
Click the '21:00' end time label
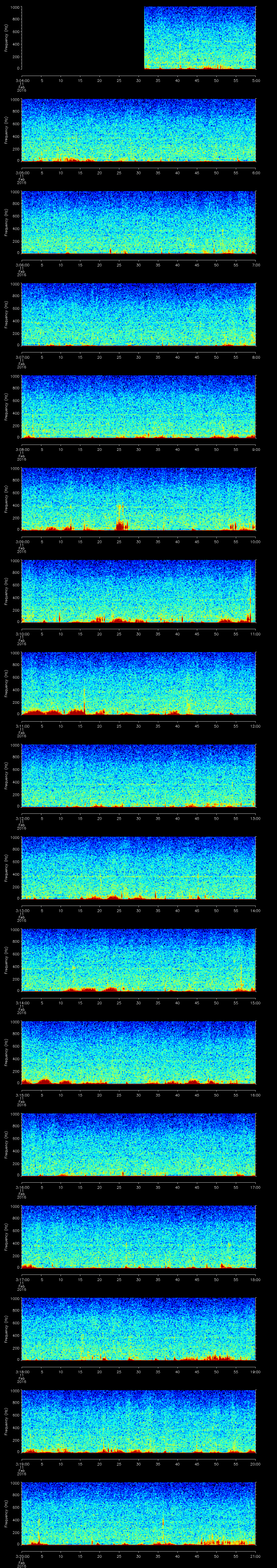[x=256, y=1556]
